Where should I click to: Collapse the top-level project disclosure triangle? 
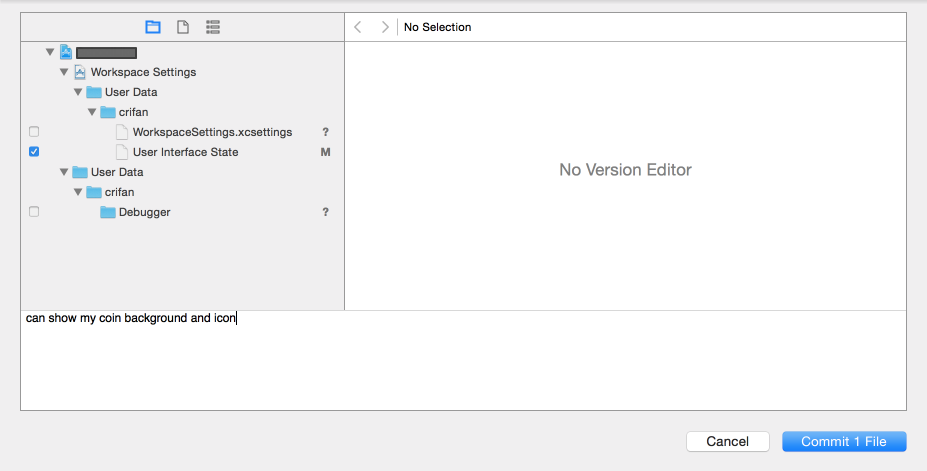[x=50, y=52]
